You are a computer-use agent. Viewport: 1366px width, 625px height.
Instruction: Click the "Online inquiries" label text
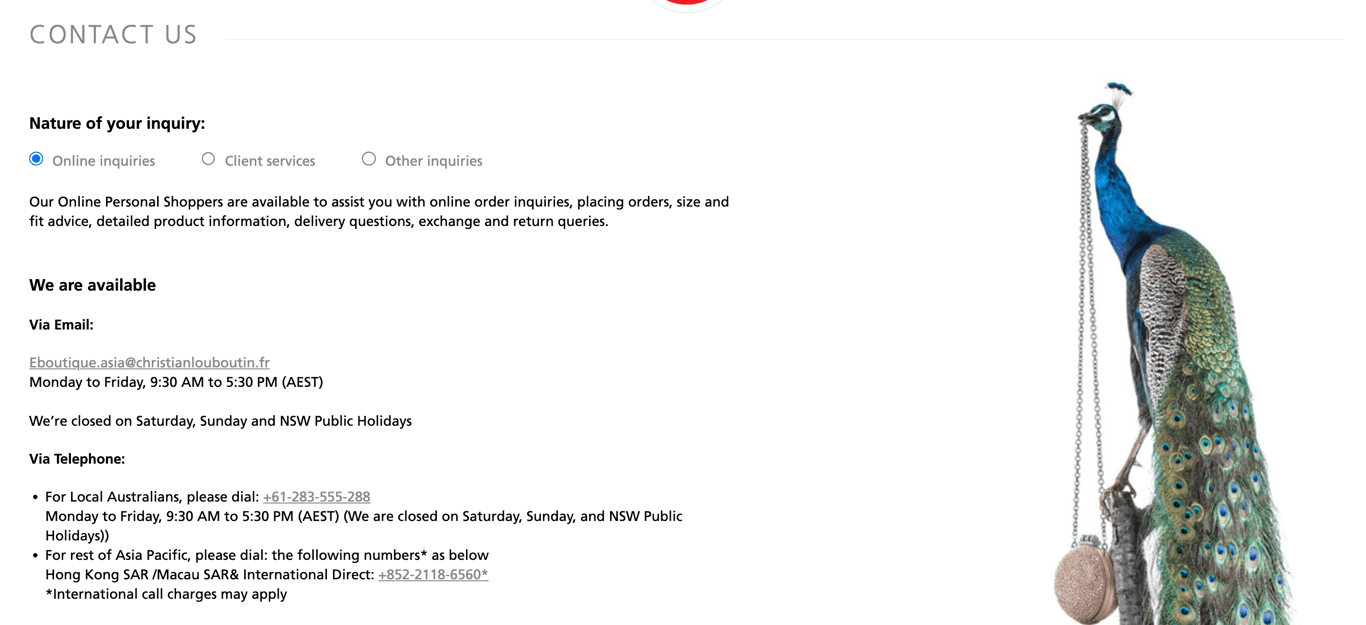pyautogui.click(x=103, y=161)
